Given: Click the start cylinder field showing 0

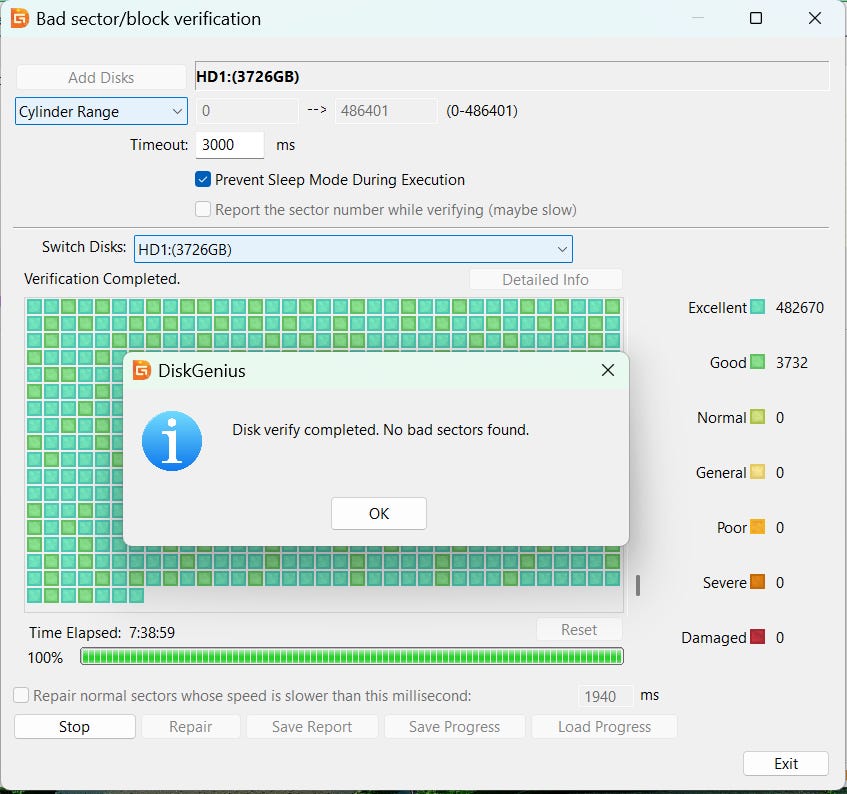Looking at the screenshot, I should [x=247, y=111].
